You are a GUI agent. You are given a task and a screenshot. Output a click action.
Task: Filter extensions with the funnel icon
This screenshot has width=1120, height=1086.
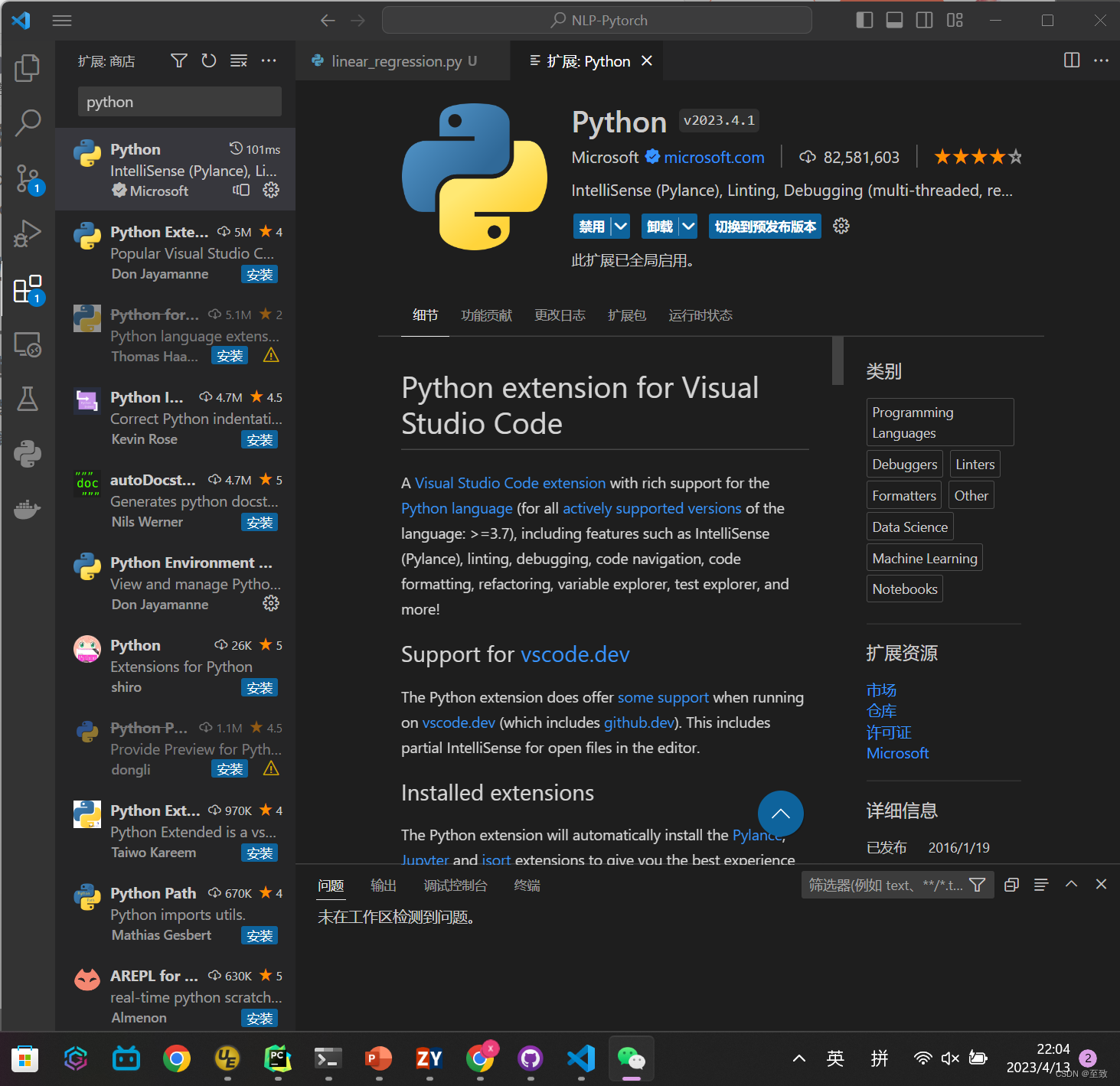179,60
